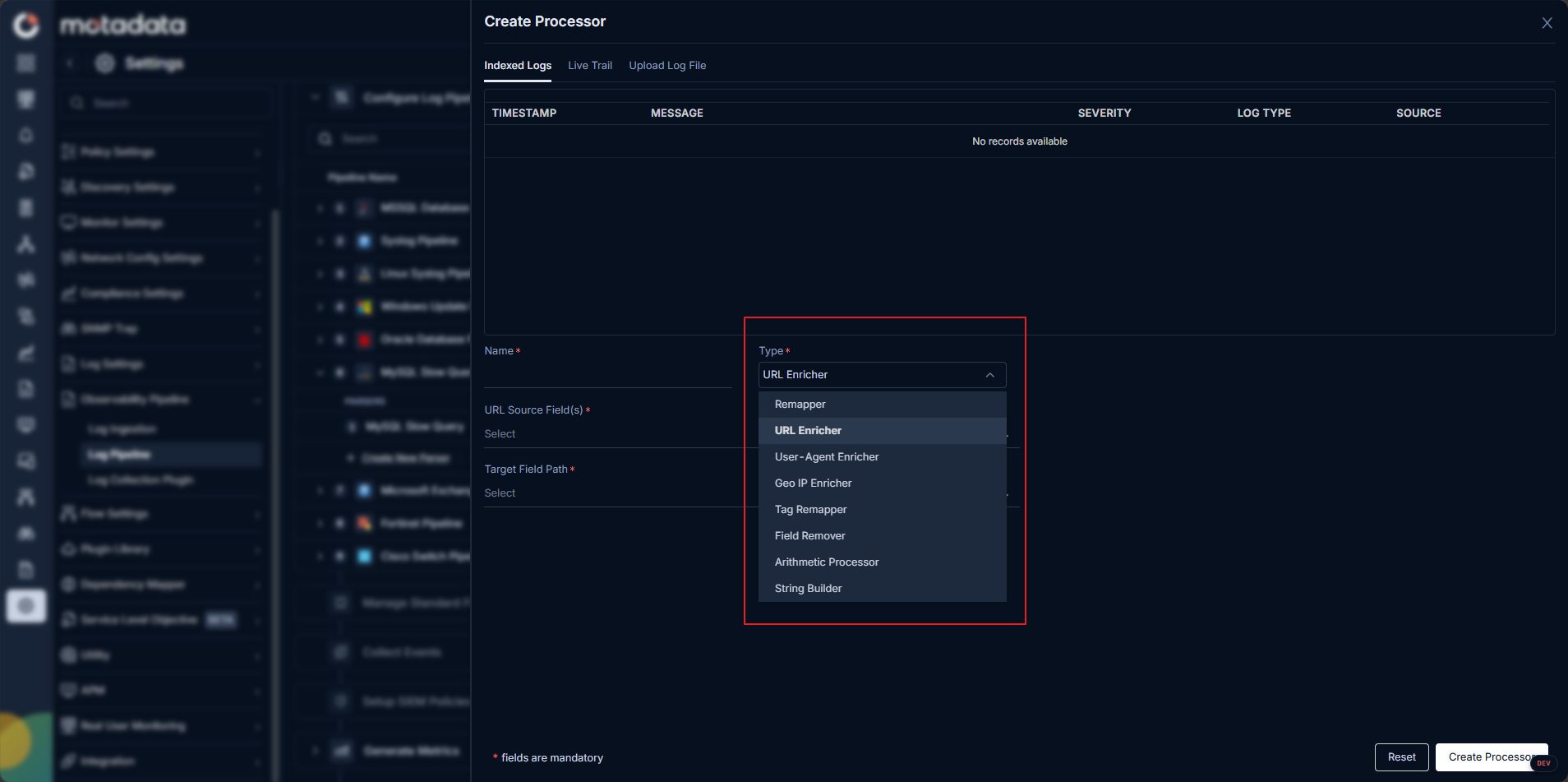
Task: Click the Settings sidebar search field
Action: coord(168,103)
